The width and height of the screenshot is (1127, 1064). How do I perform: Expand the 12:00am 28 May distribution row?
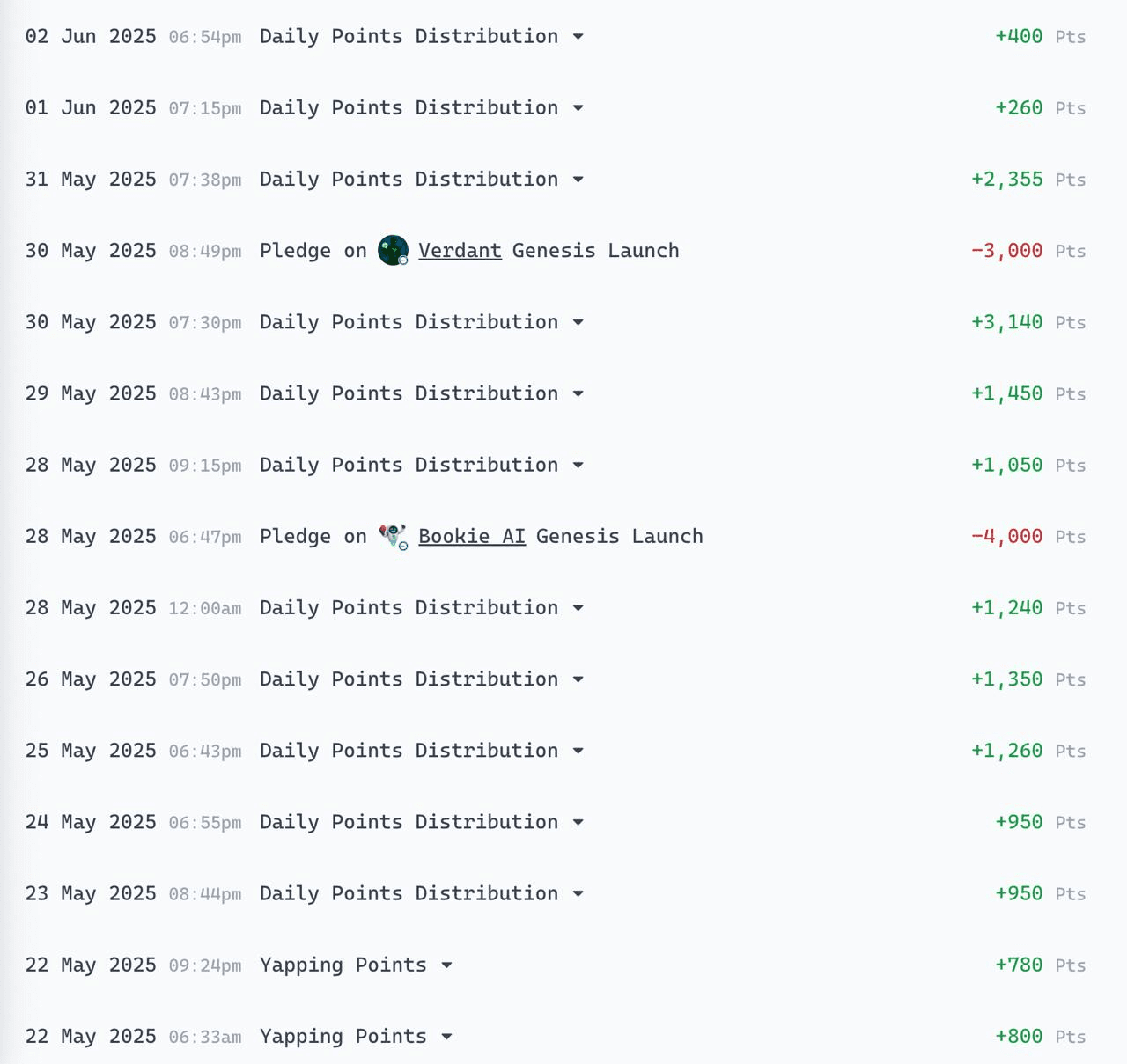tap(578, 608)
